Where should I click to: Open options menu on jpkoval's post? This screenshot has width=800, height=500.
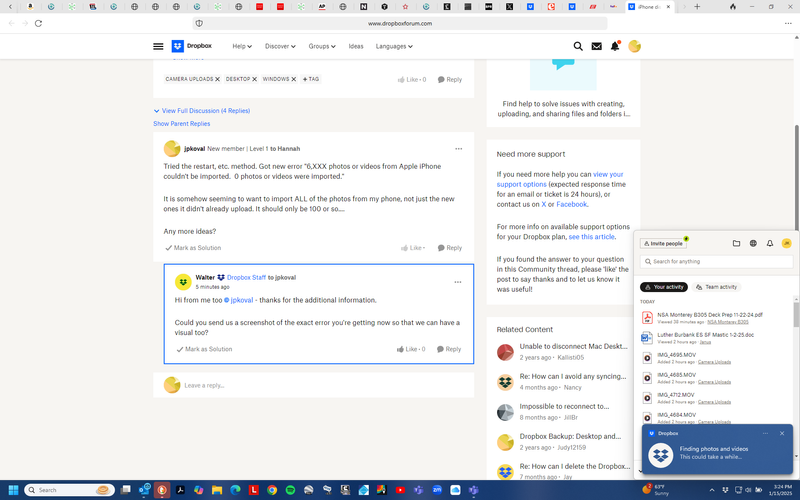[458, 149]
